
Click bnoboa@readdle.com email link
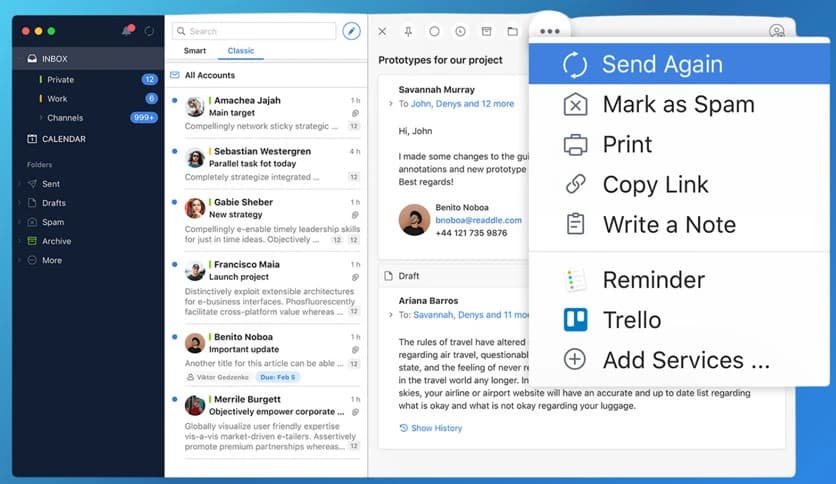point(478,220)
